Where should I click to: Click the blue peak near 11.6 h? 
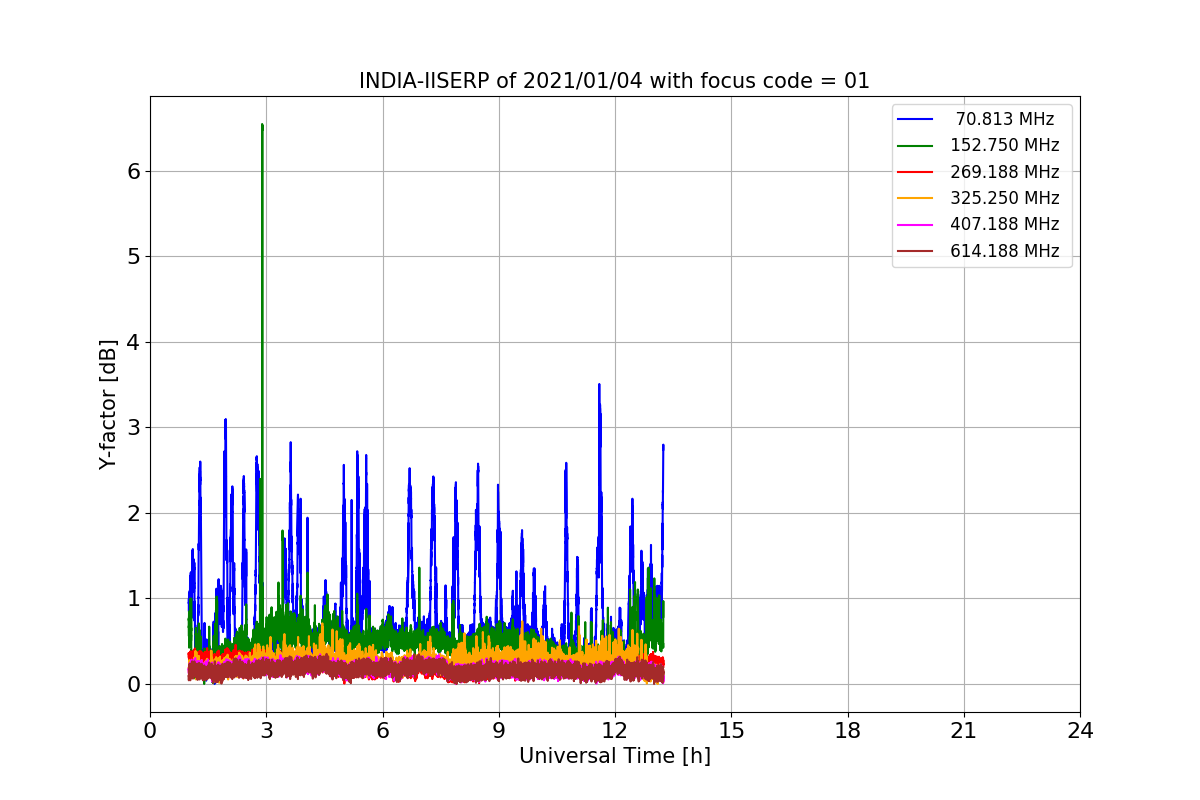pos(599,385)
